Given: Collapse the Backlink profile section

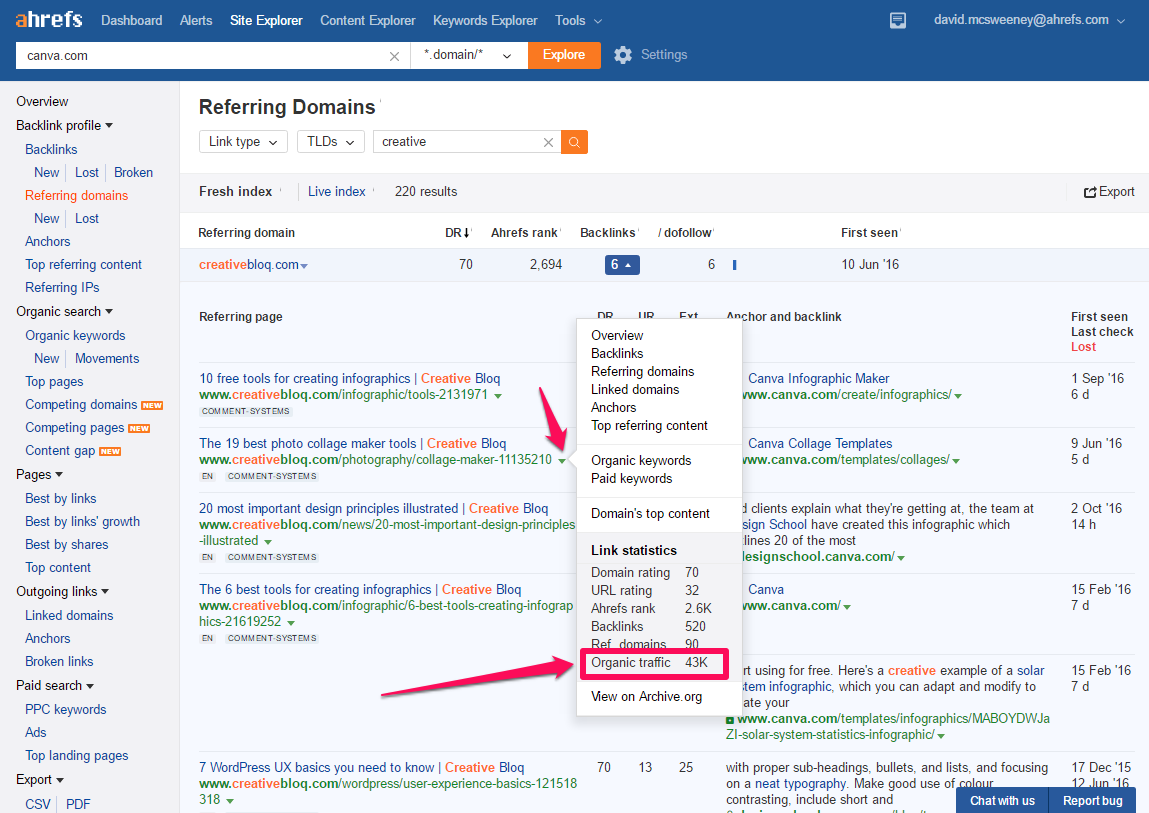Looking at the screenshot, I should click(x=64, y=125).
